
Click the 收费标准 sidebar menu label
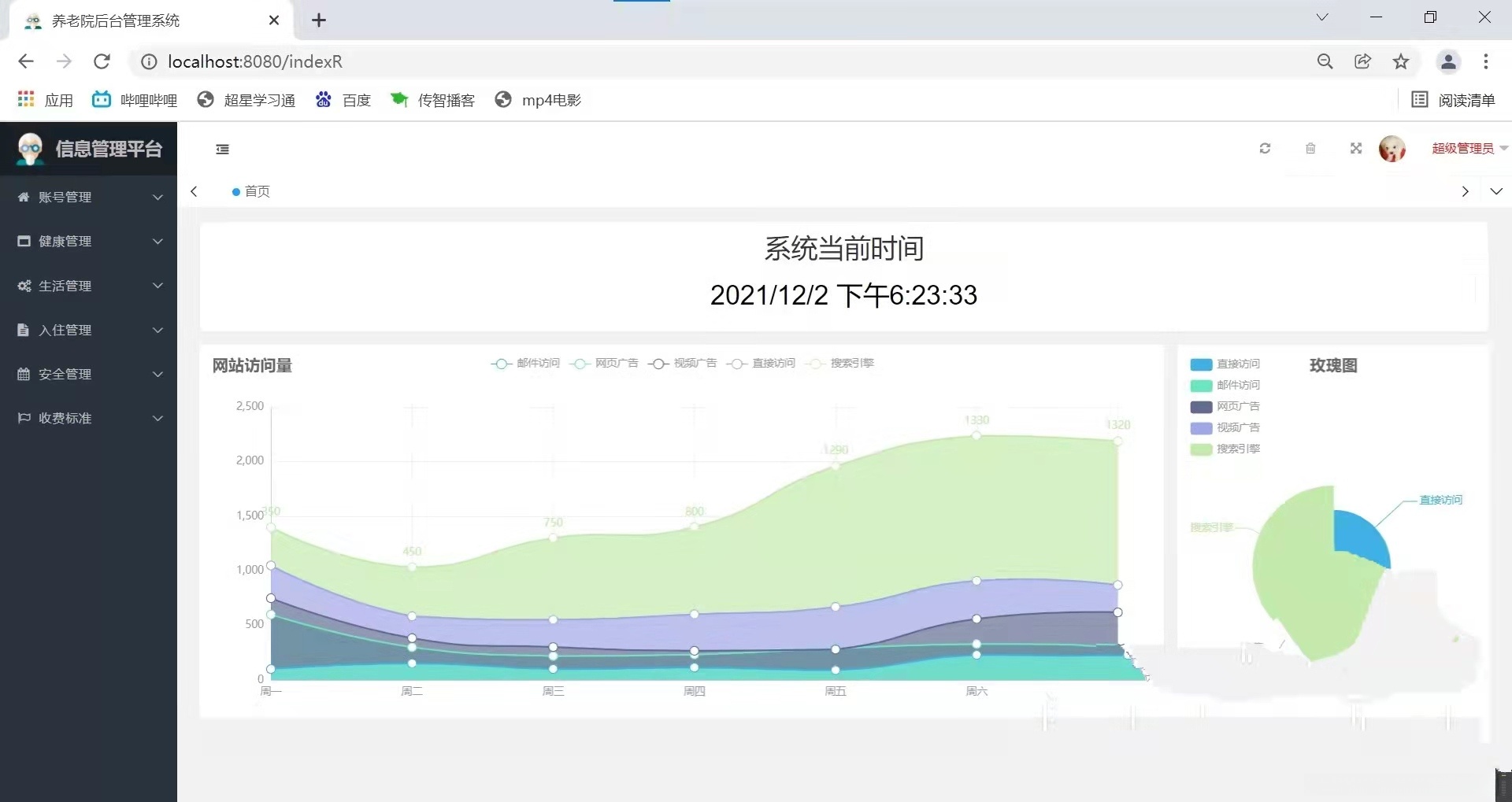65,418
